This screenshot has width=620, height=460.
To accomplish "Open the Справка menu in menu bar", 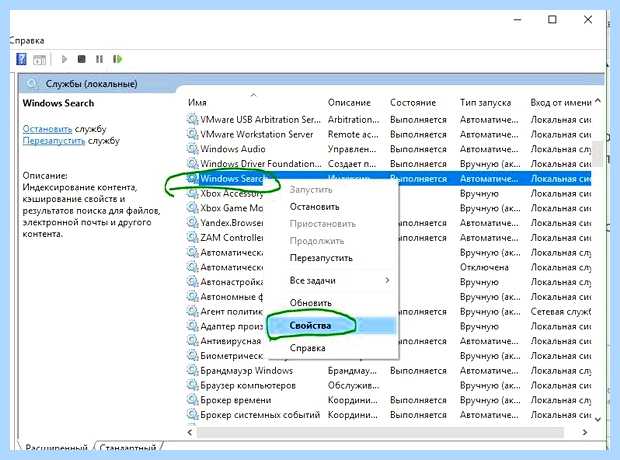I will tap(27, 40).
